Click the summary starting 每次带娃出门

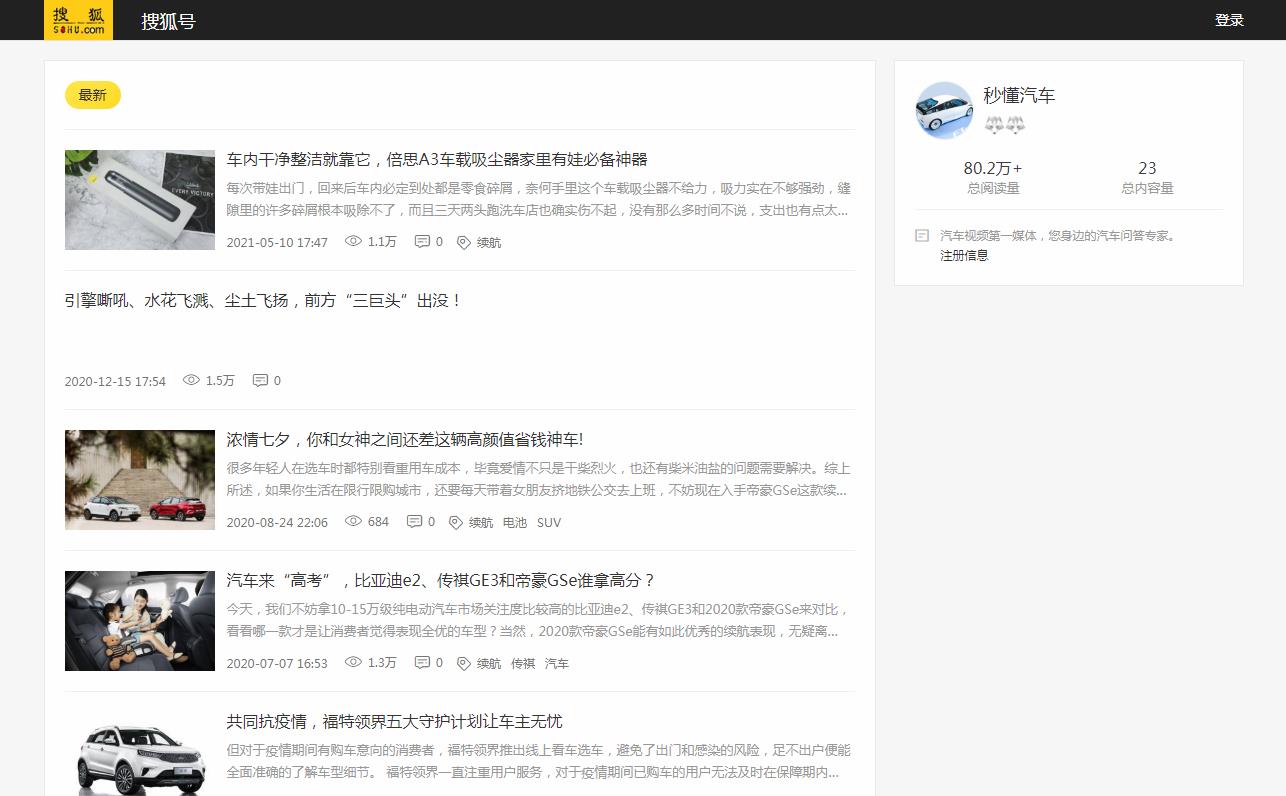[539, 199]
